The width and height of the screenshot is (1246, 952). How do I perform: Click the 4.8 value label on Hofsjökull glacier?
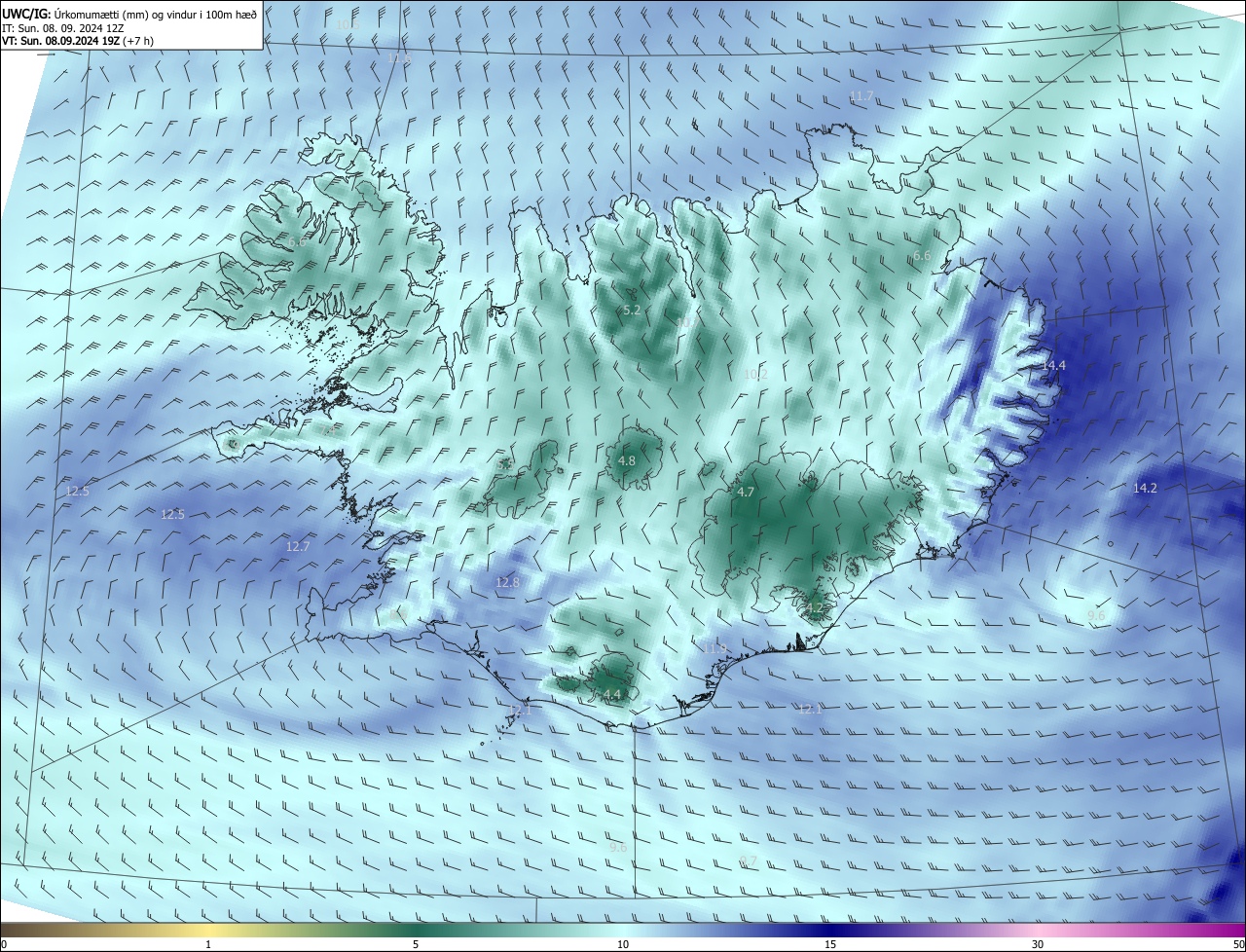coord(627,460)
